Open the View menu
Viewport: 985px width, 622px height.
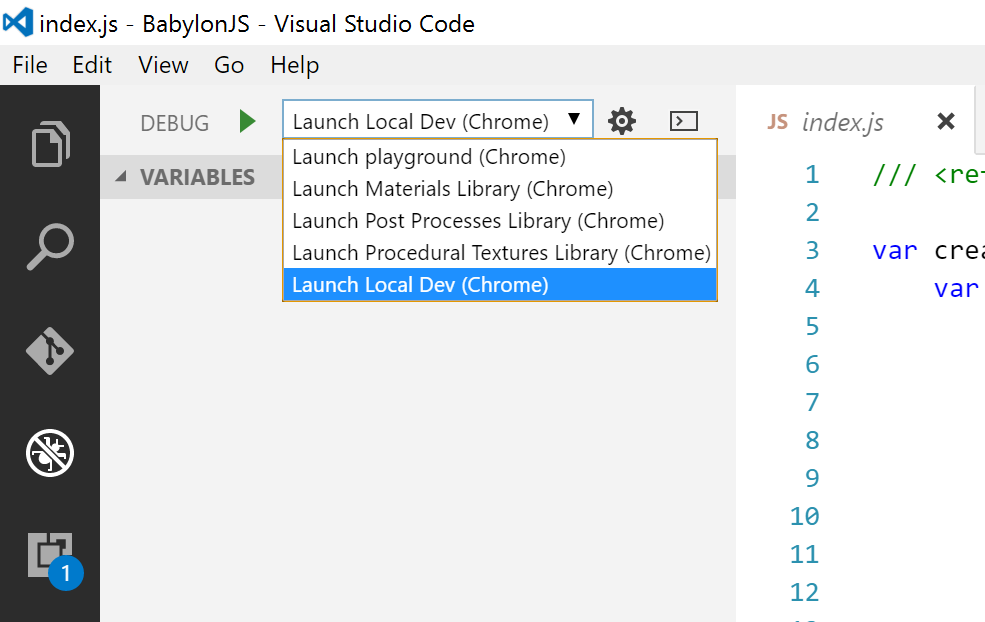[x=163, y=65]
